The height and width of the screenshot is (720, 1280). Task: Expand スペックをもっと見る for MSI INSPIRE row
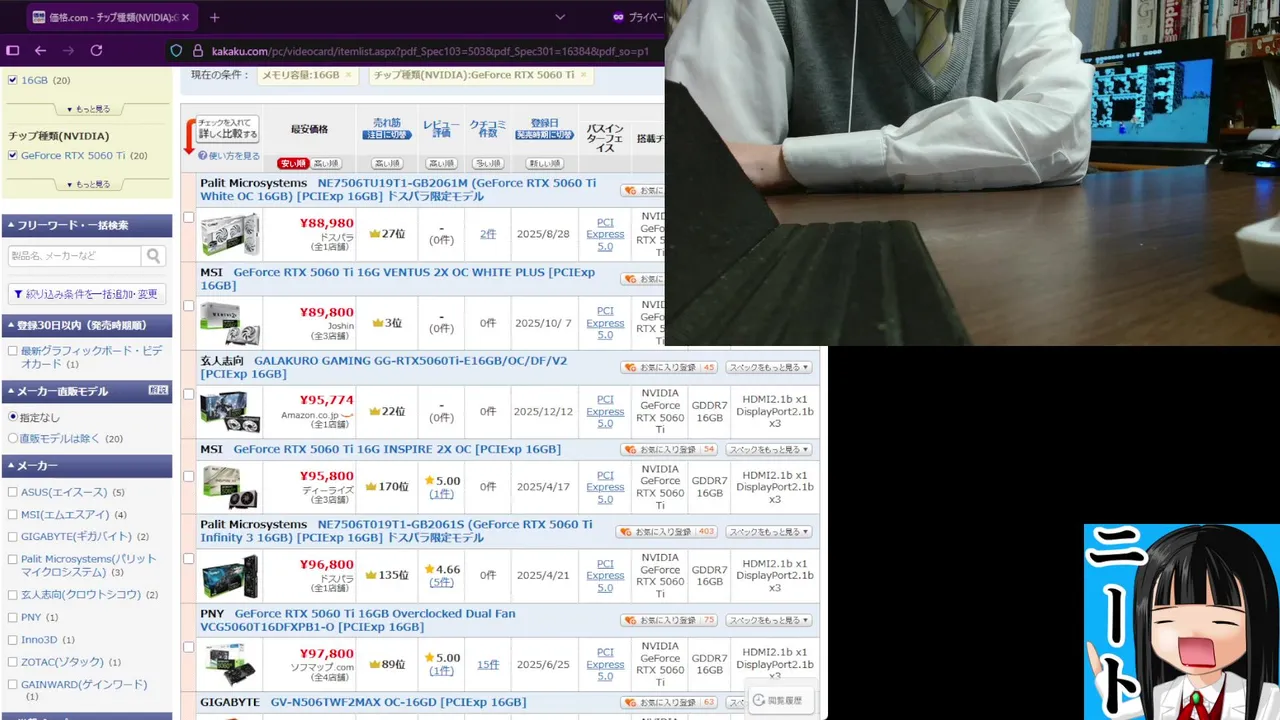tap(768, 449)
